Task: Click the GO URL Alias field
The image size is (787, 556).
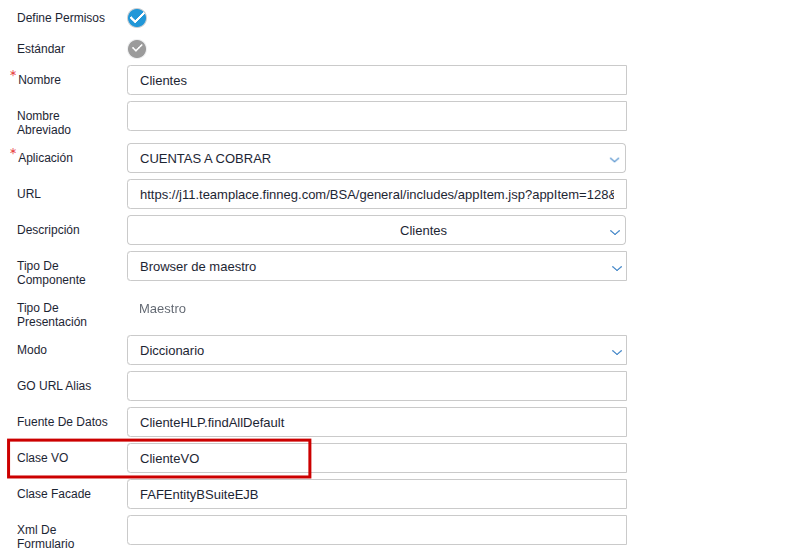Action: [x=376, y=386]
